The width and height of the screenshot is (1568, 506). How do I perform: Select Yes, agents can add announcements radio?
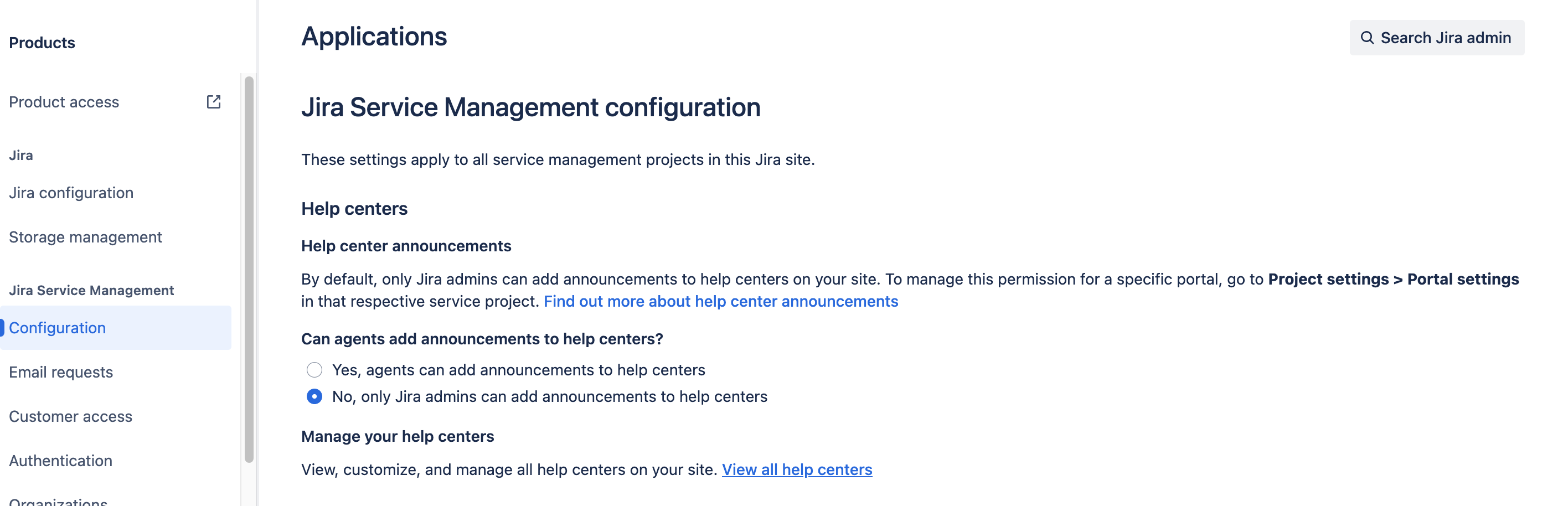pos(314,370)
